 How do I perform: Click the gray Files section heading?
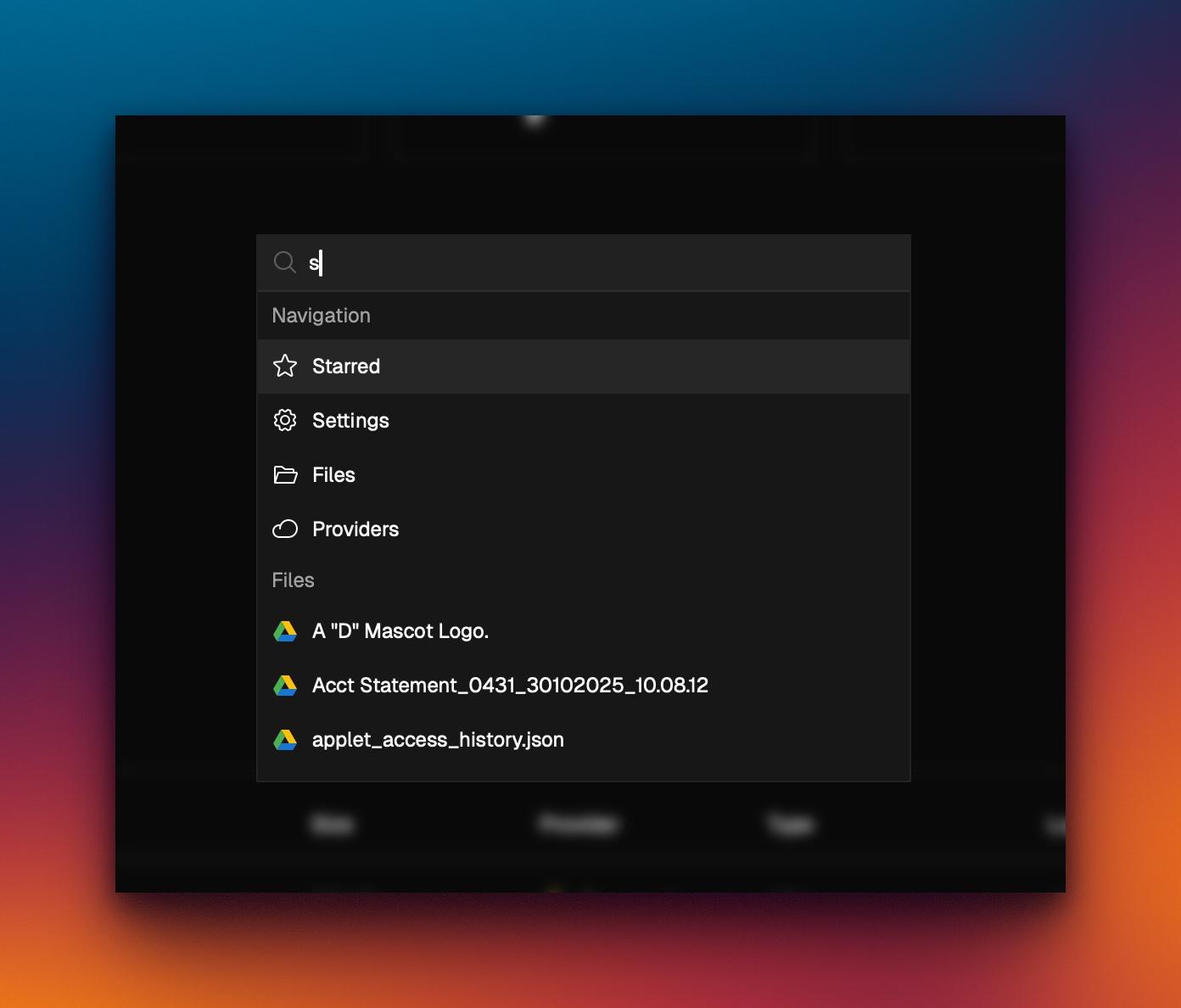tap(293, 580)
